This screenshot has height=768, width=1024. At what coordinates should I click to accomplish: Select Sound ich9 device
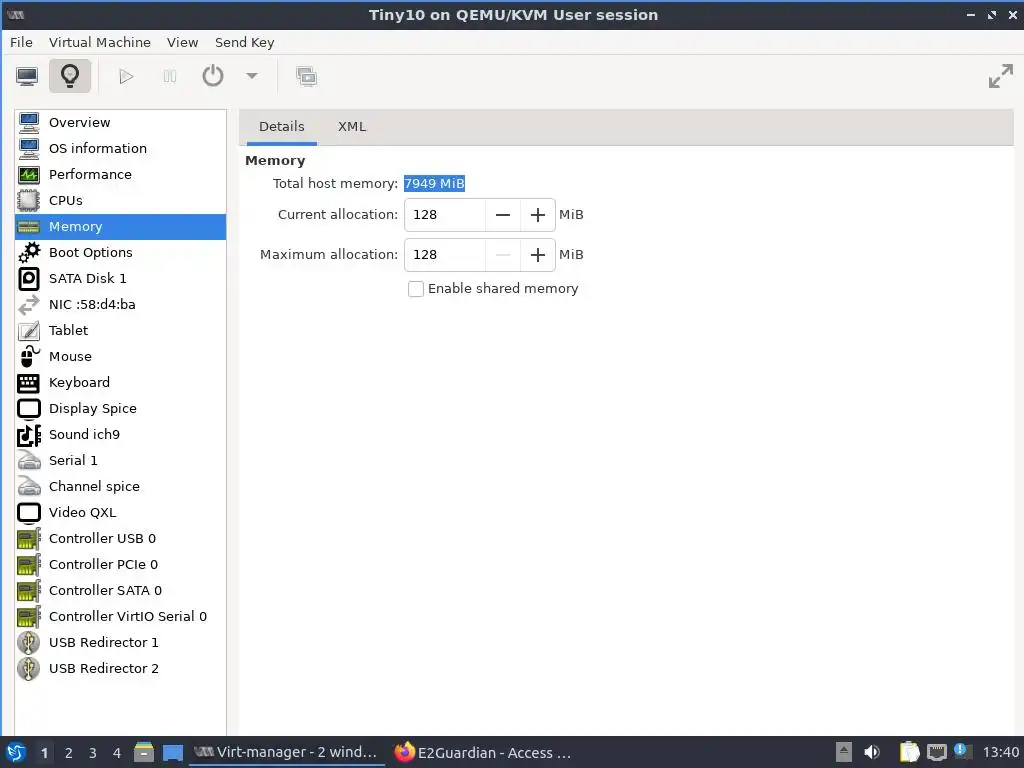tap(120, 434)
